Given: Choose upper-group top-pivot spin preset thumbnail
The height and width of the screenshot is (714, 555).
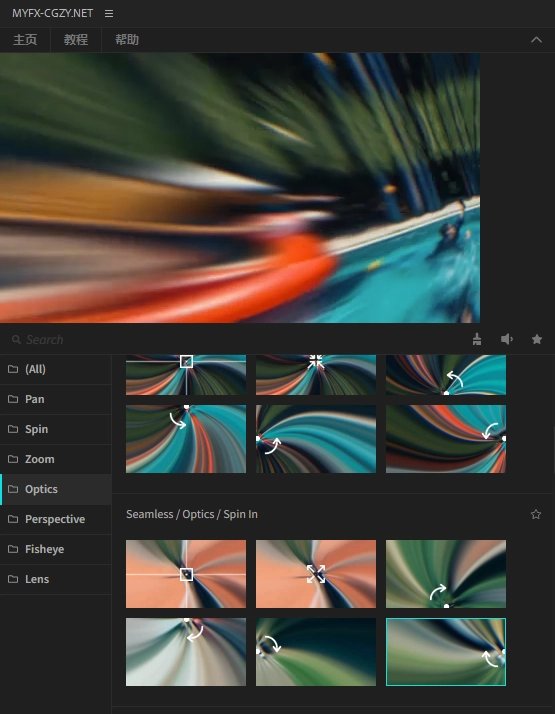Looking at the screenshot, I should 186,439.
